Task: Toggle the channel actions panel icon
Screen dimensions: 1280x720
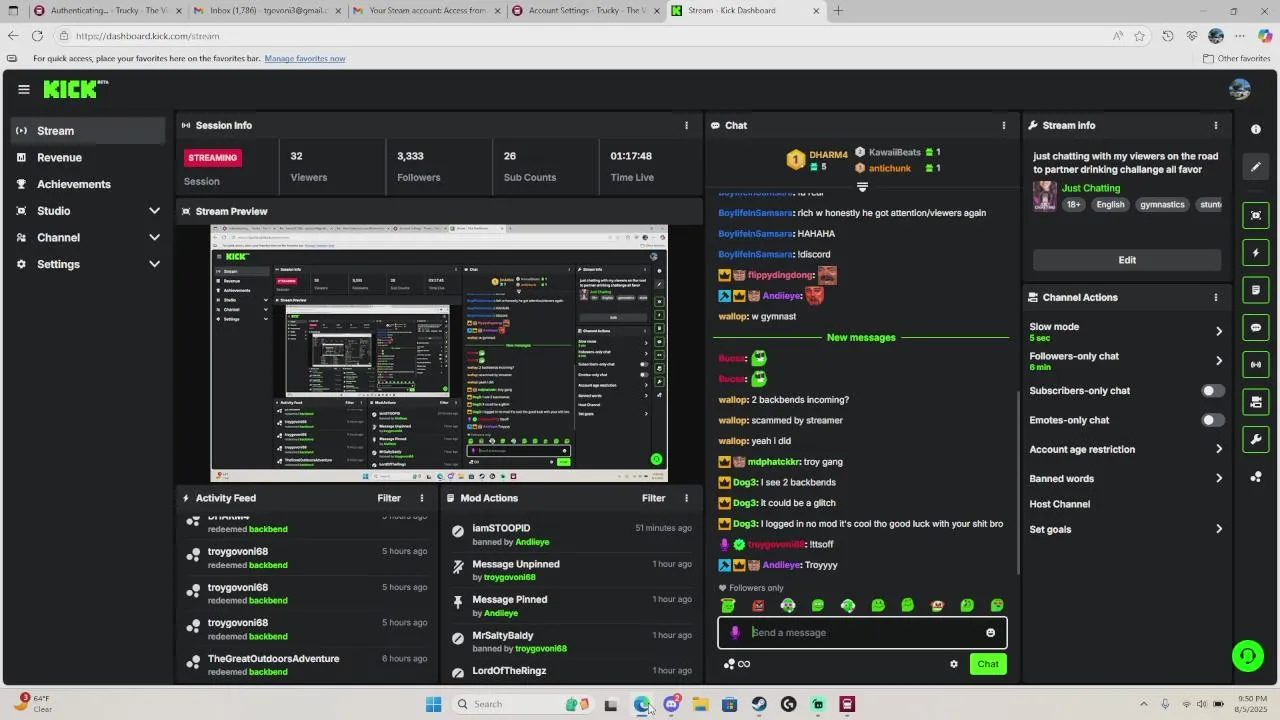Action: [1256, 402]
